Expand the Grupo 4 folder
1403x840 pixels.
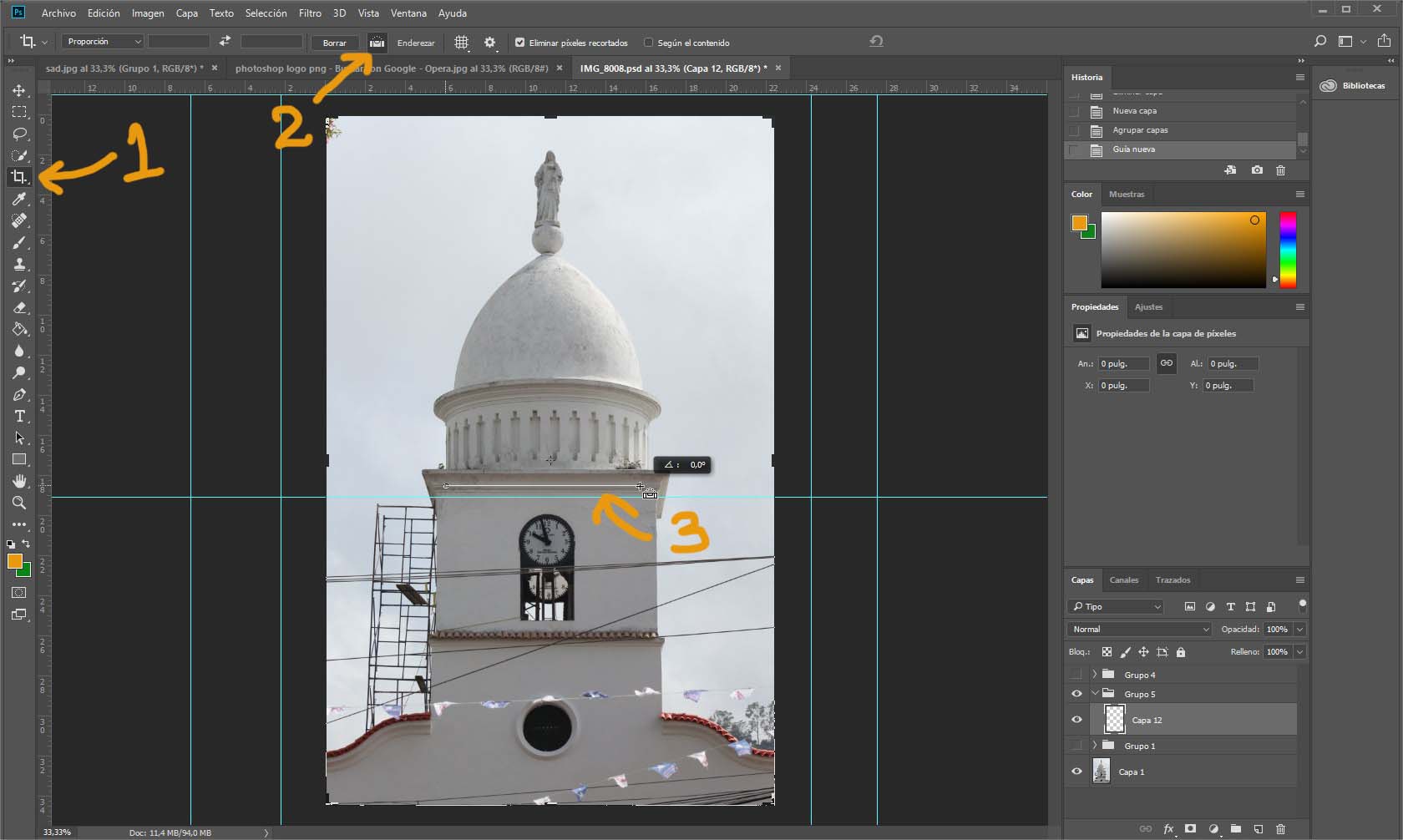(1094, 675)
